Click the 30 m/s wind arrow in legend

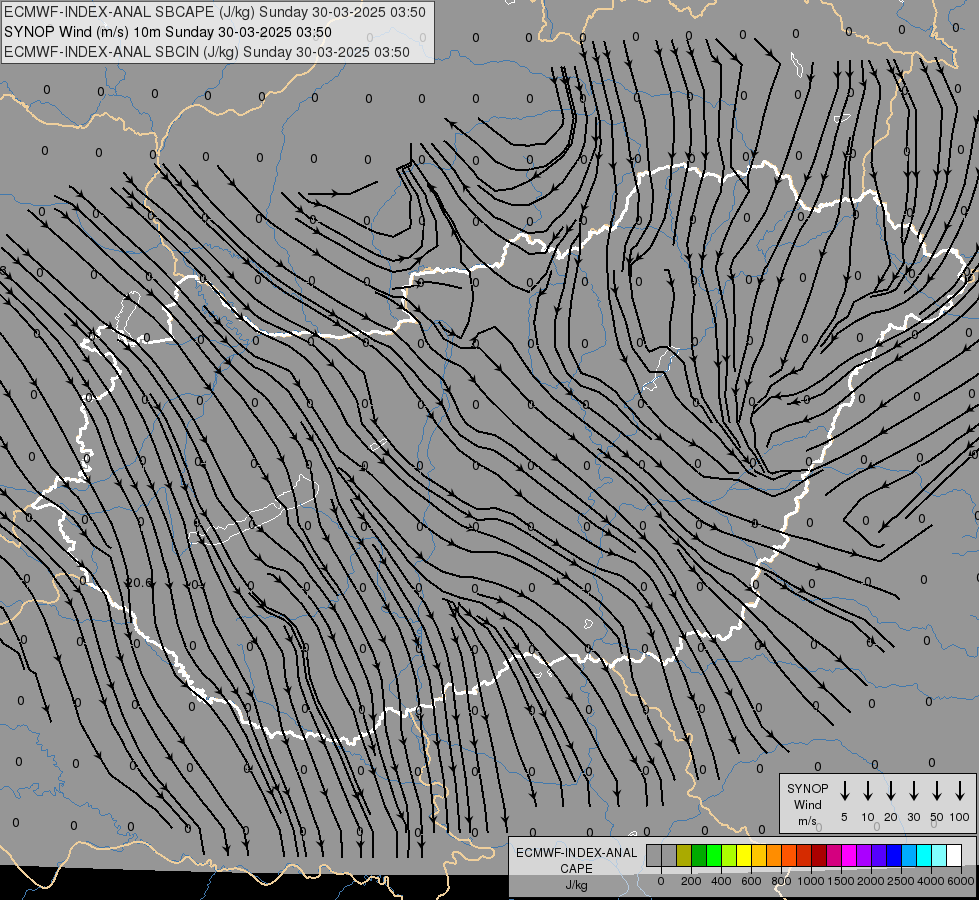coord(913,791)
